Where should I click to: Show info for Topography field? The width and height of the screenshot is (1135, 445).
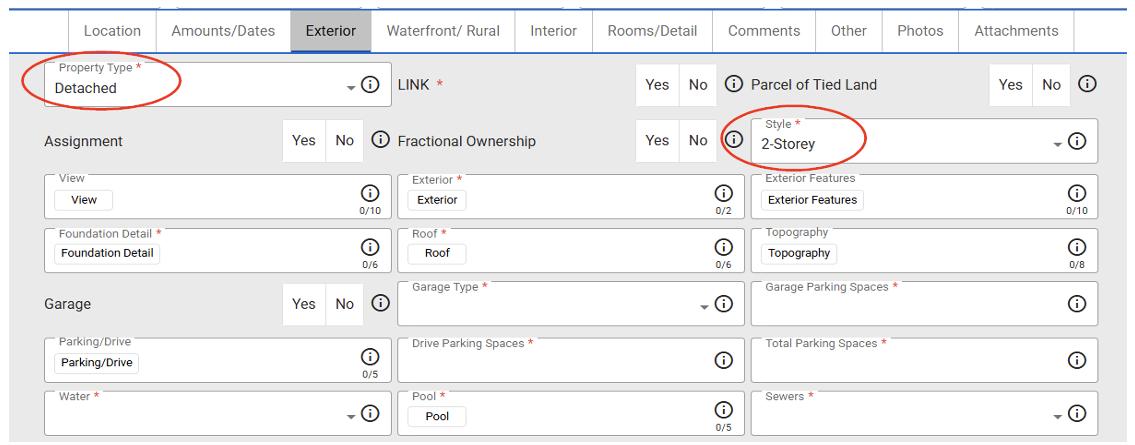click(1077, 247)
